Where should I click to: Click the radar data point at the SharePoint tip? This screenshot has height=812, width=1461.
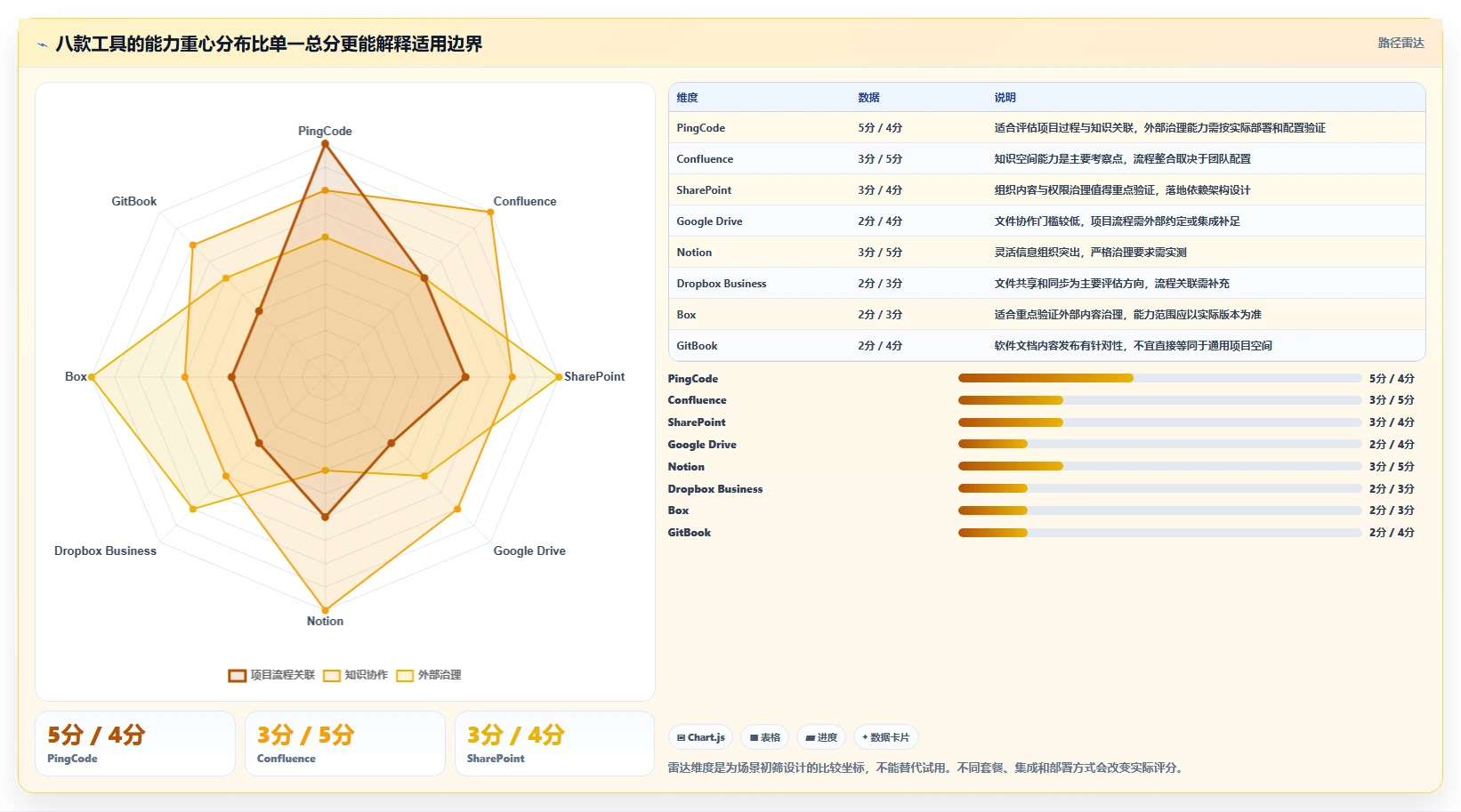point(558,377)
